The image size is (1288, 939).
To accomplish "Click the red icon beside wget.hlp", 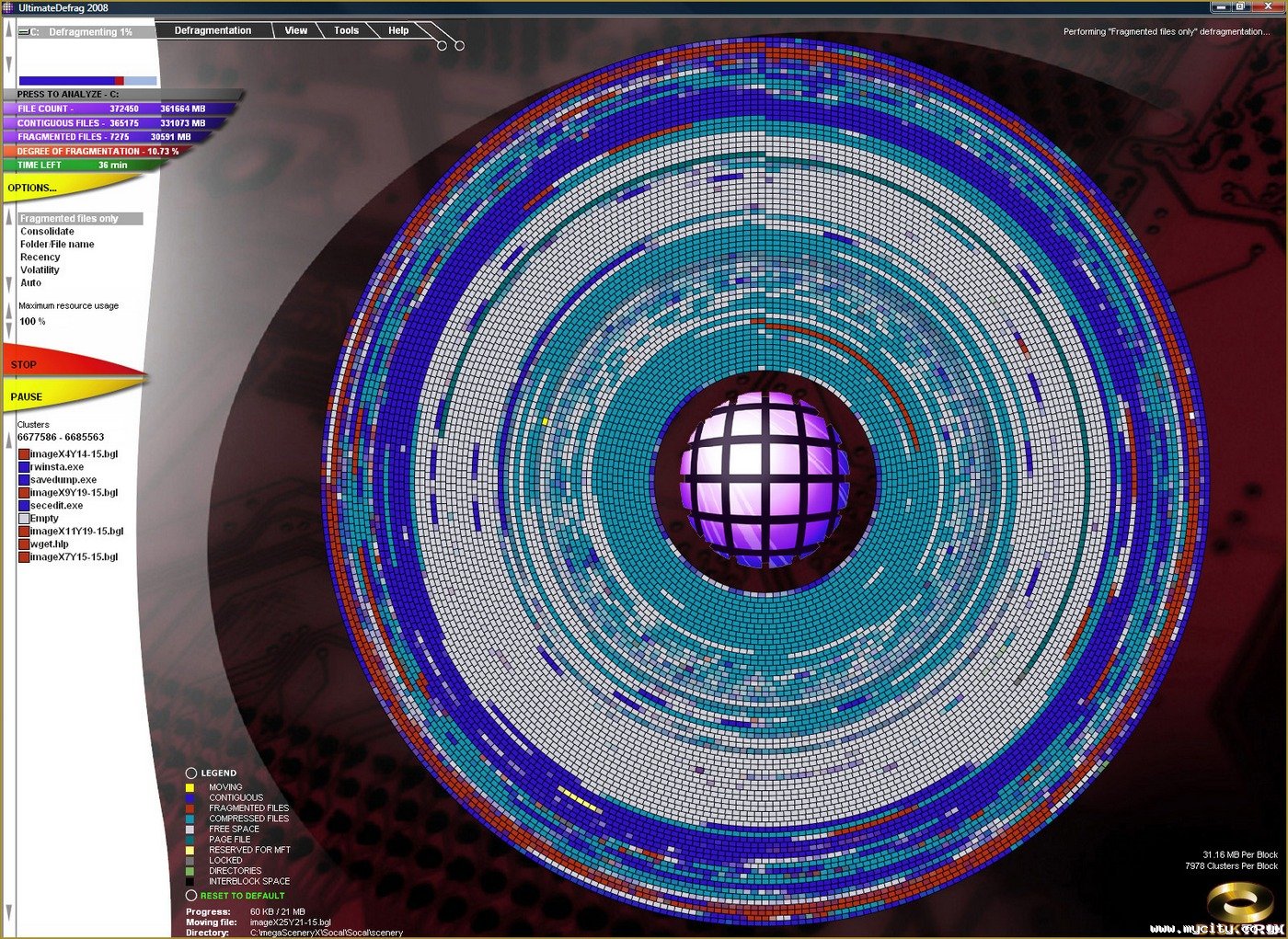I will click(24, 544).
